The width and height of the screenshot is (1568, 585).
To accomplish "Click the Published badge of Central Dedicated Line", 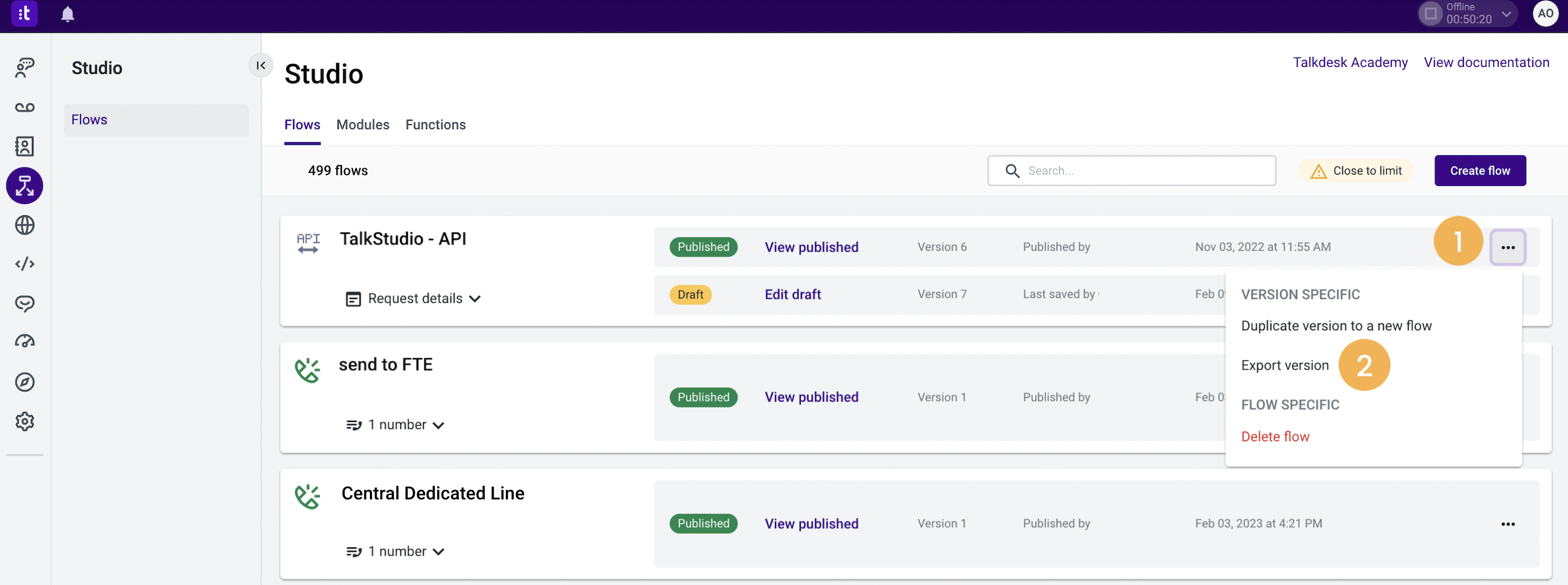I will (x=703, y=523).
